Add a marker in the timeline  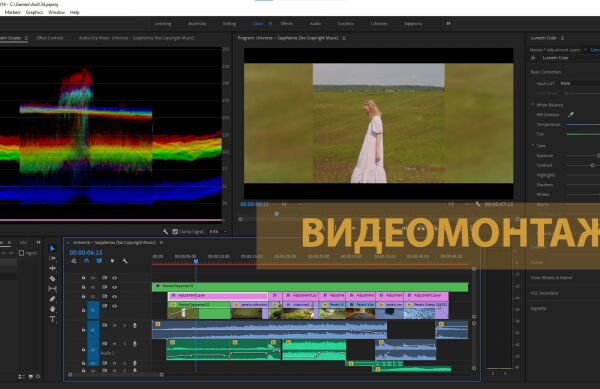click(112, 261)
